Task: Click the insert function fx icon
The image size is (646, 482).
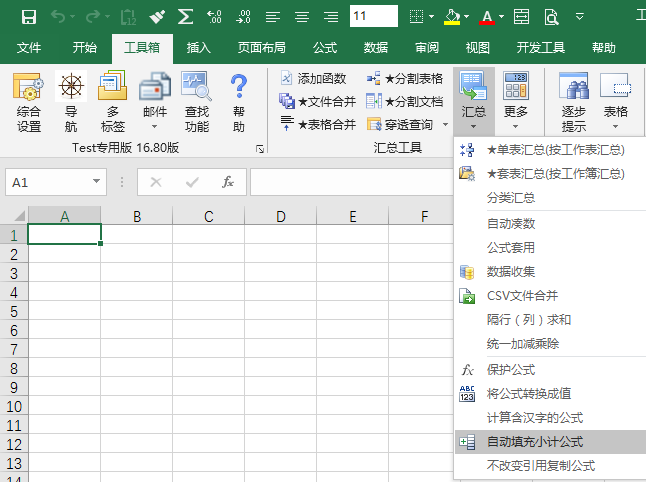Action: tap(228, 182)
